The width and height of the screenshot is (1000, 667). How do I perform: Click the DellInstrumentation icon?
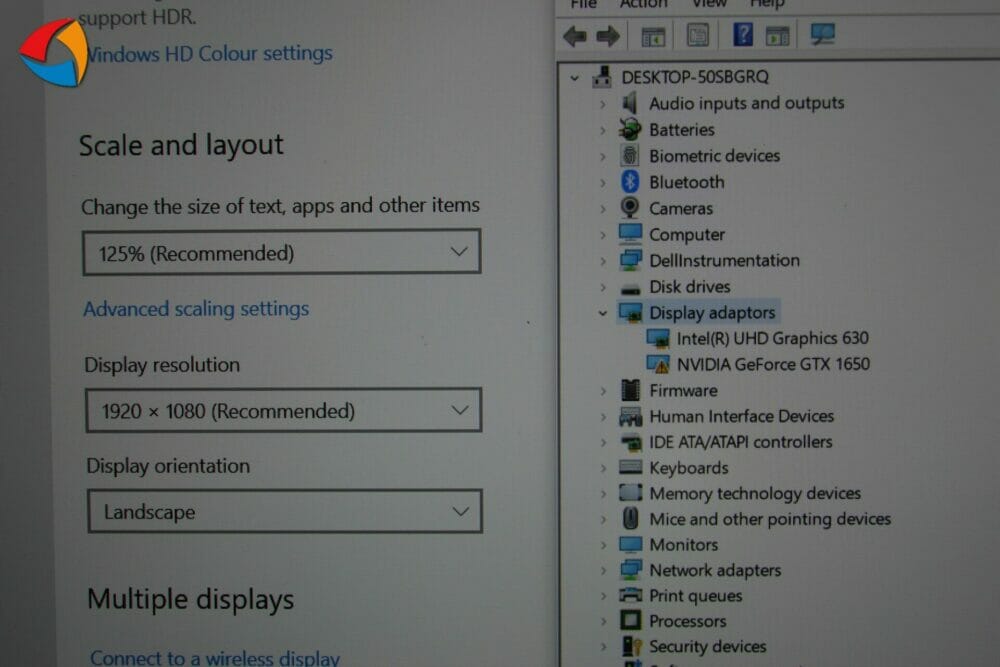[x=630, y=260]
